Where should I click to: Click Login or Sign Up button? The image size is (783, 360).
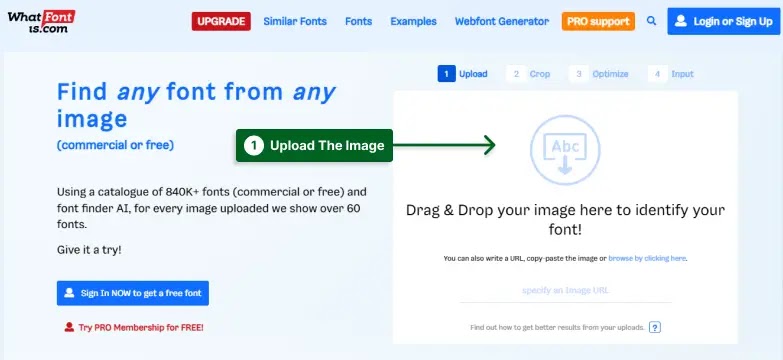click(x=724, y=21)
